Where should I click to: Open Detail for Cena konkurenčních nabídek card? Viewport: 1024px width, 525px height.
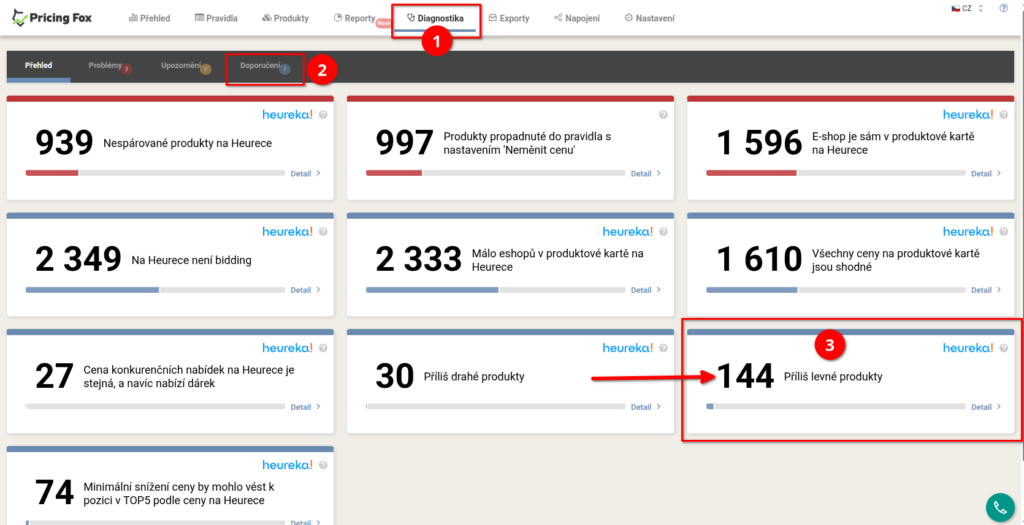306,407
